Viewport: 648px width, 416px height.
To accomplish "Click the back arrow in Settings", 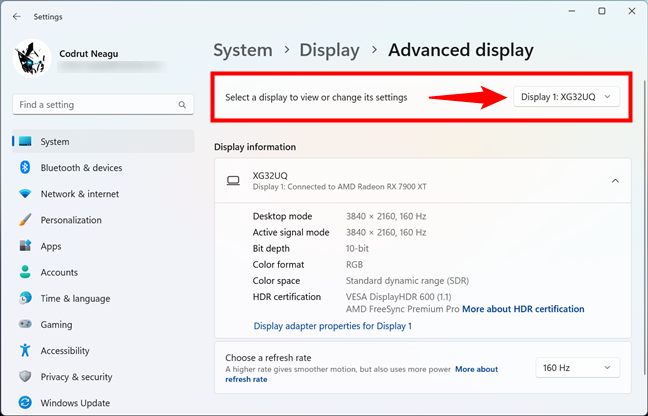I will pyautogui.click(x=17, y=17).
